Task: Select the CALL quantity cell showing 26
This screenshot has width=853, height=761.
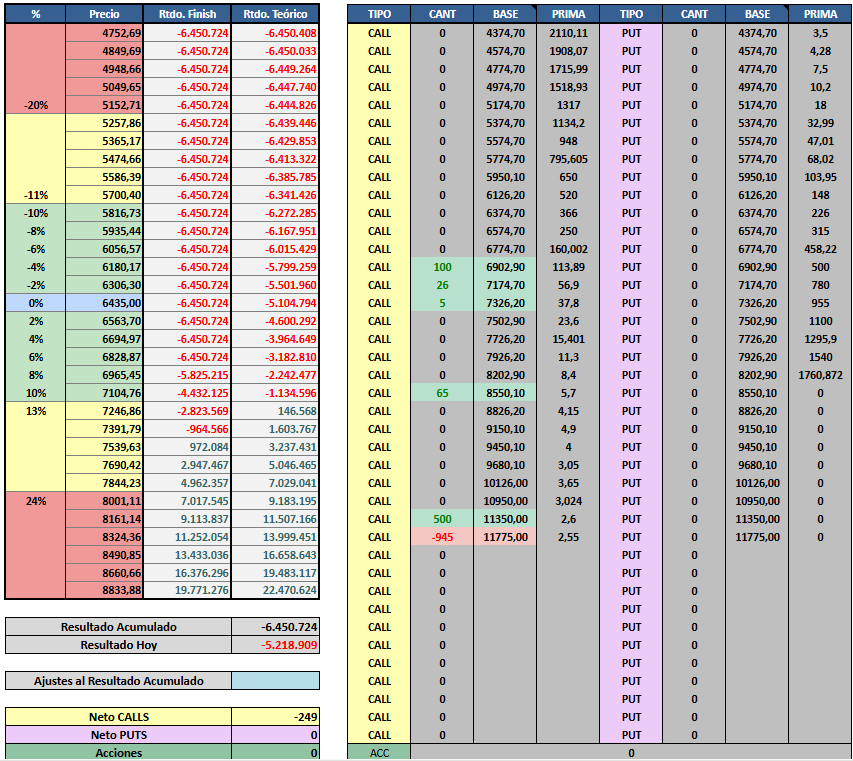Action: (442, 285)
